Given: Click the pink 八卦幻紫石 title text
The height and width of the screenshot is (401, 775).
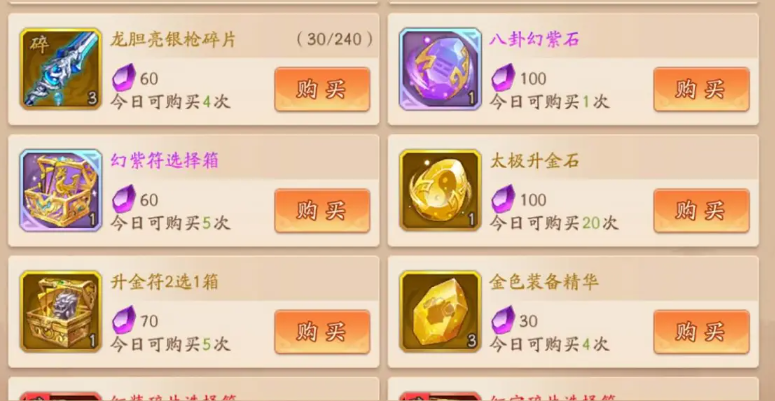Looking at the screenshot, I should click(534, 39).
